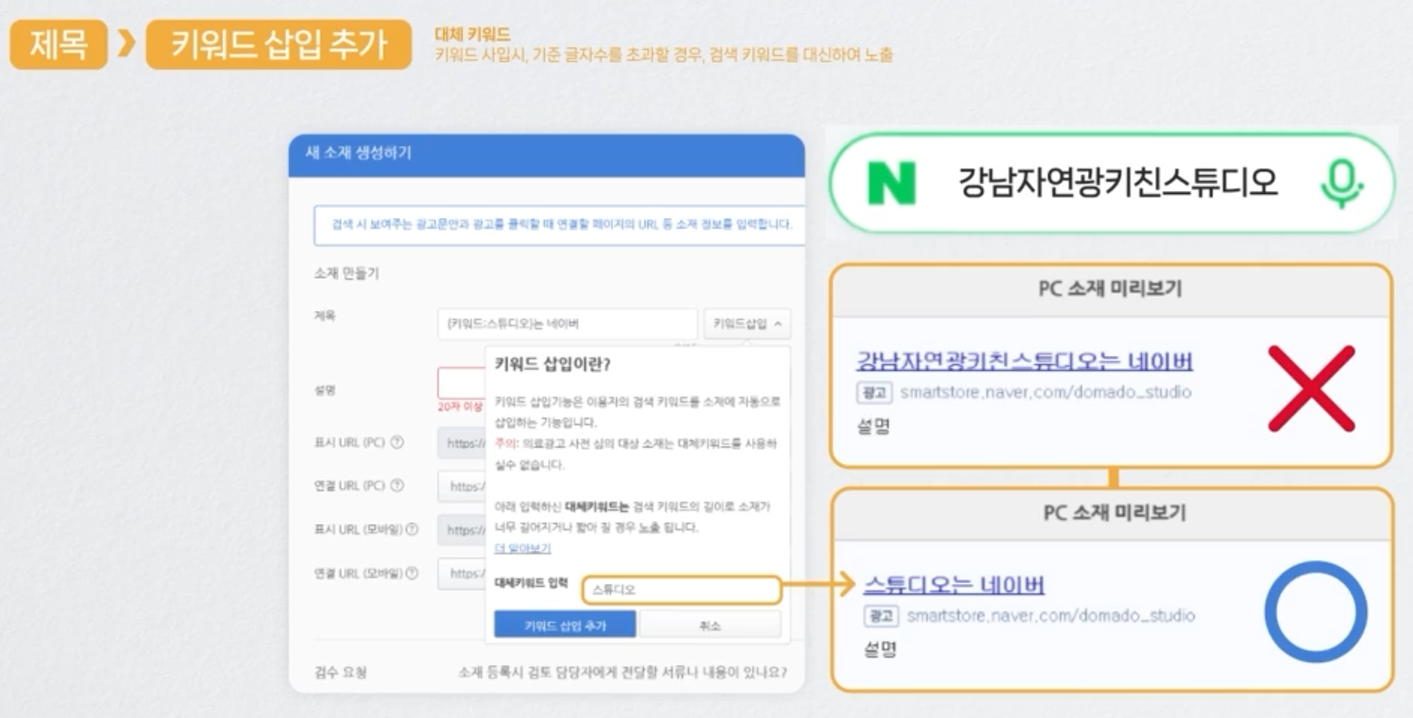Click the 제목 input with {키워드:스튜디오}는 네이버
Screen dimensions: 1413x718
click(x=567, y=324)
